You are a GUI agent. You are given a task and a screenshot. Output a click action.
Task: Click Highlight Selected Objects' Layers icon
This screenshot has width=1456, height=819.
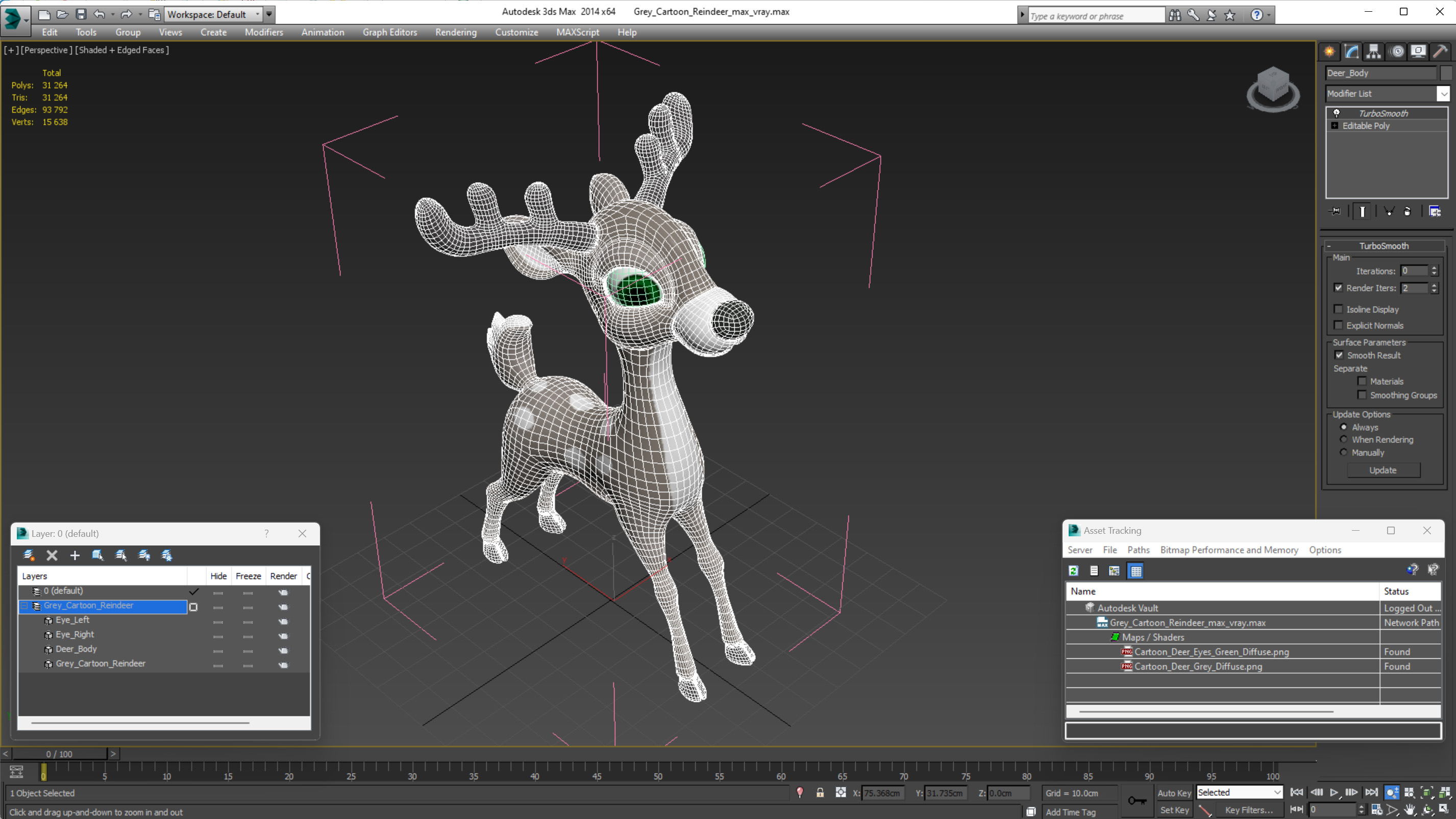tap(121, 555)
